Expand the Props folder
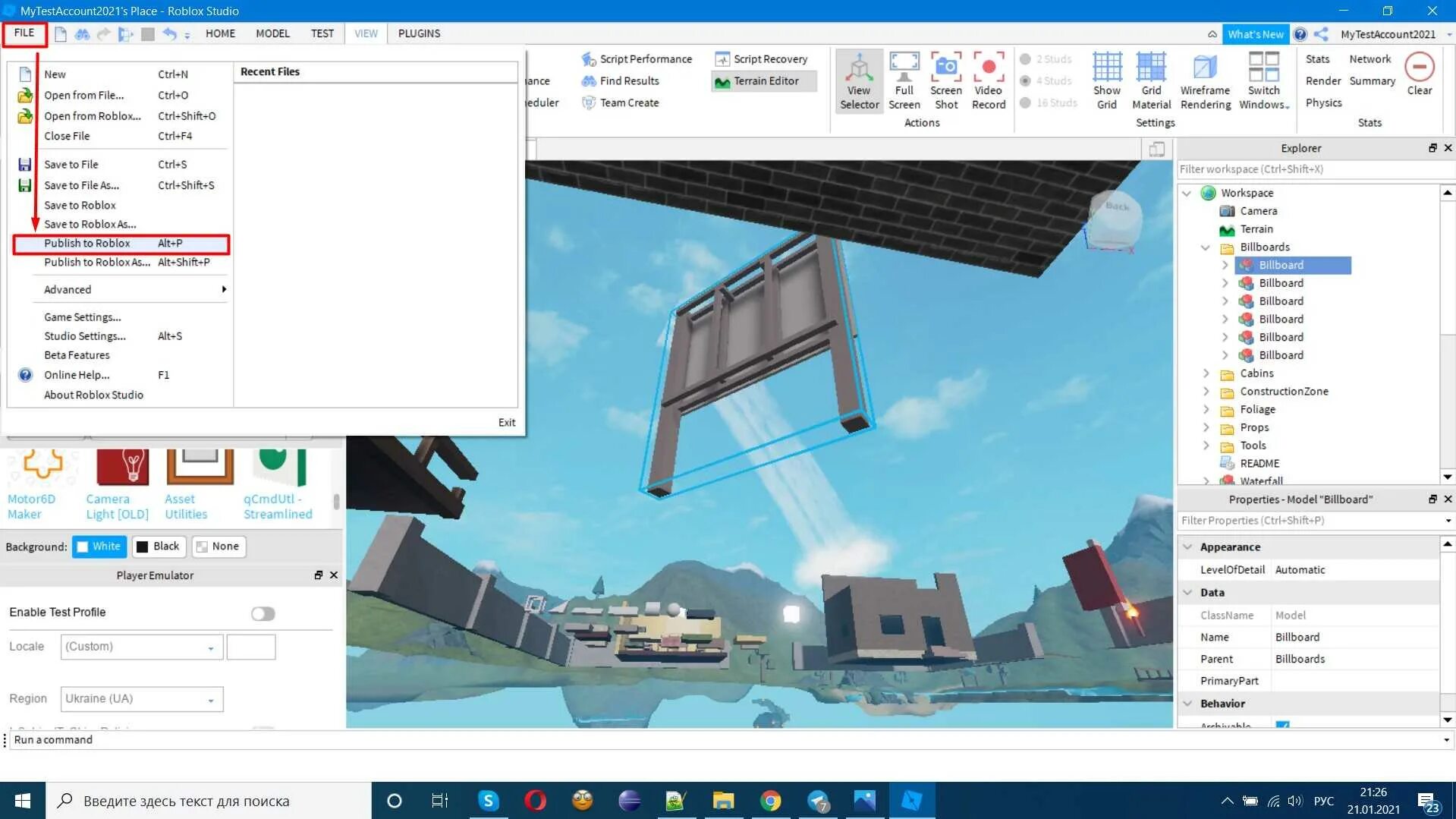 (1206, 427)
